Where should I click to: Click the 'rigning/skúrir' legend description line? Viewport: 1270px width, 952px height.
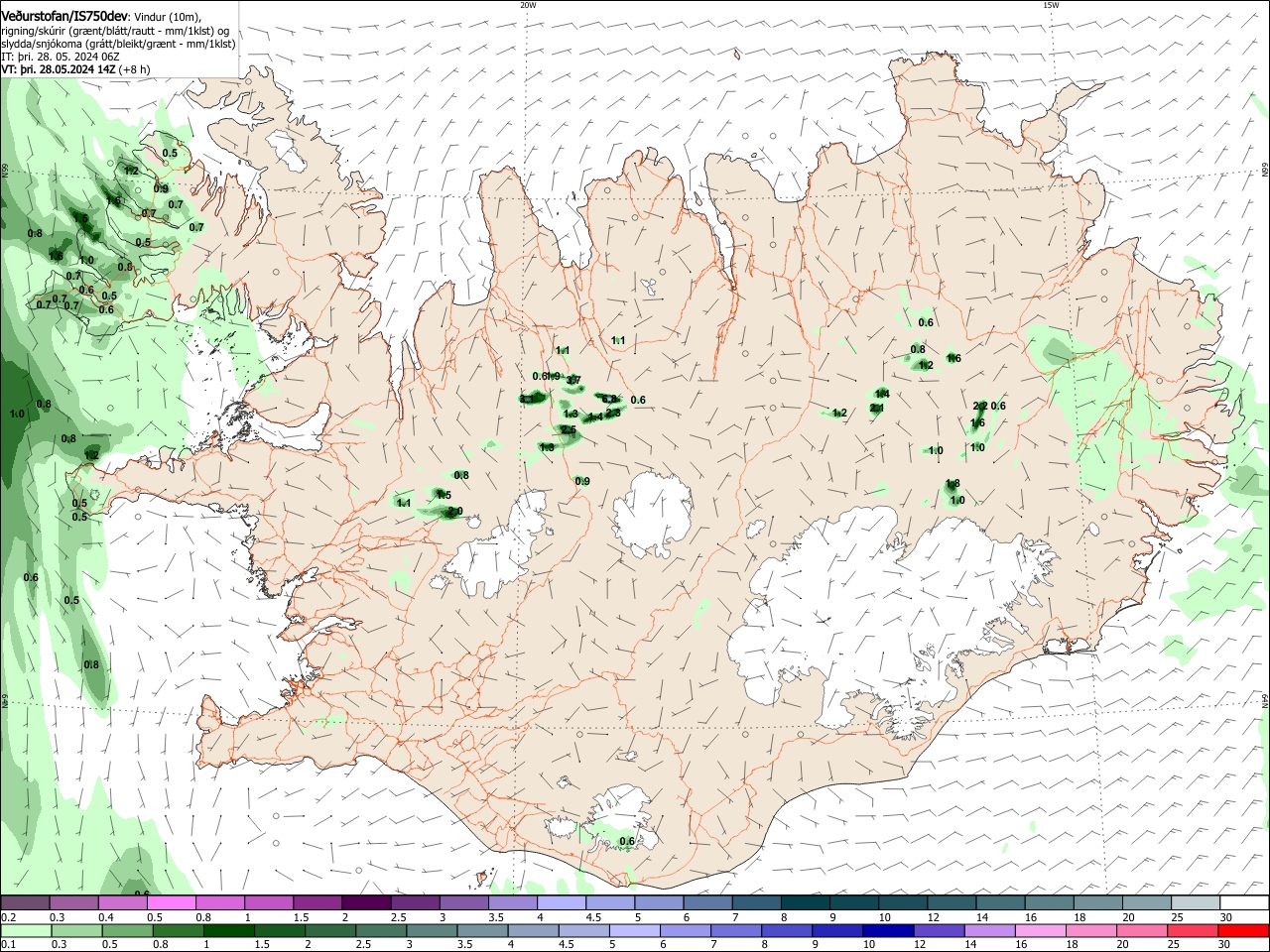(x=115, y=31)
